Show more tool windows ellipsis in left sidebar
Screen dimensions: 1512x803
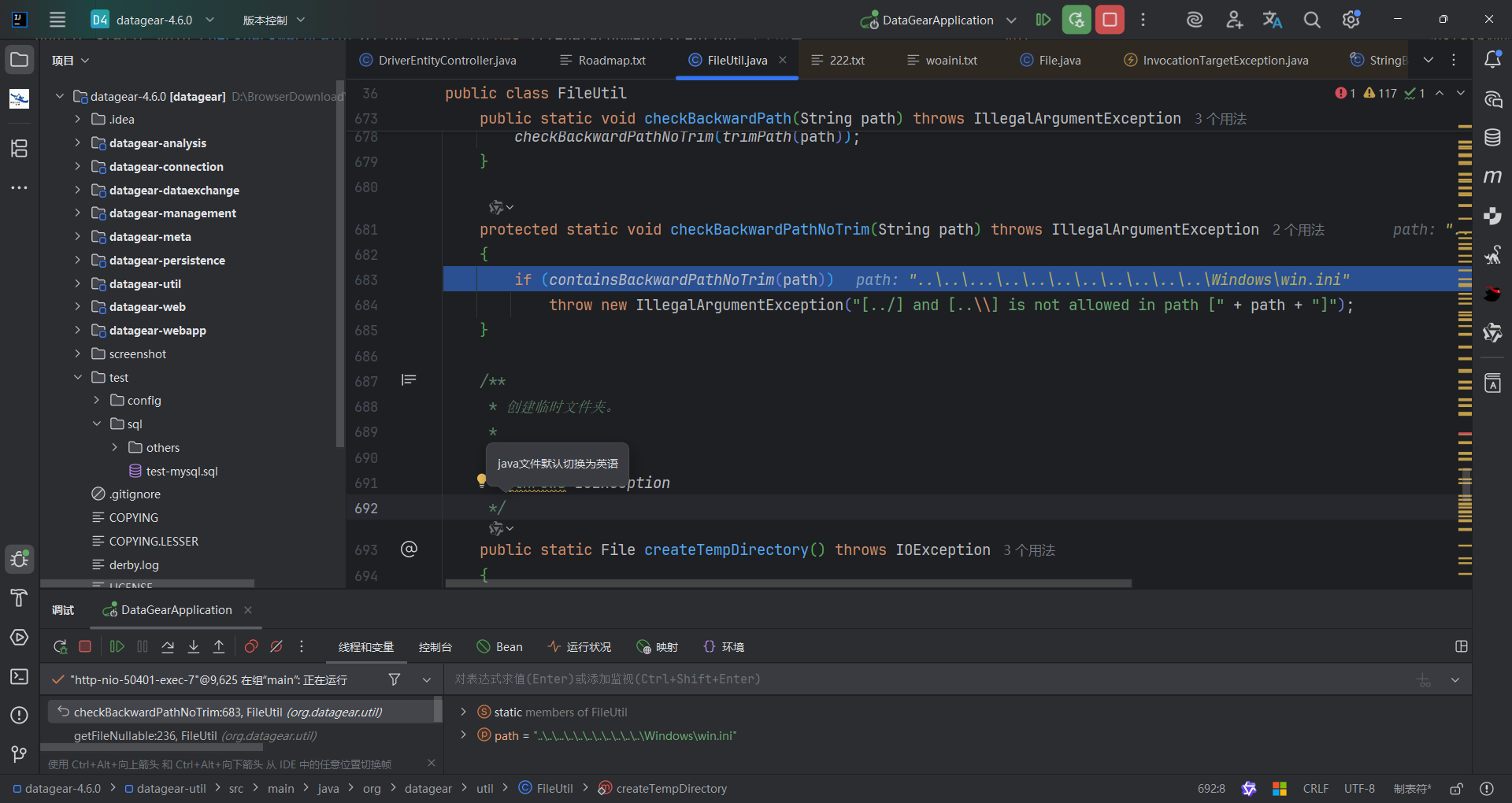tap(20, 188)
